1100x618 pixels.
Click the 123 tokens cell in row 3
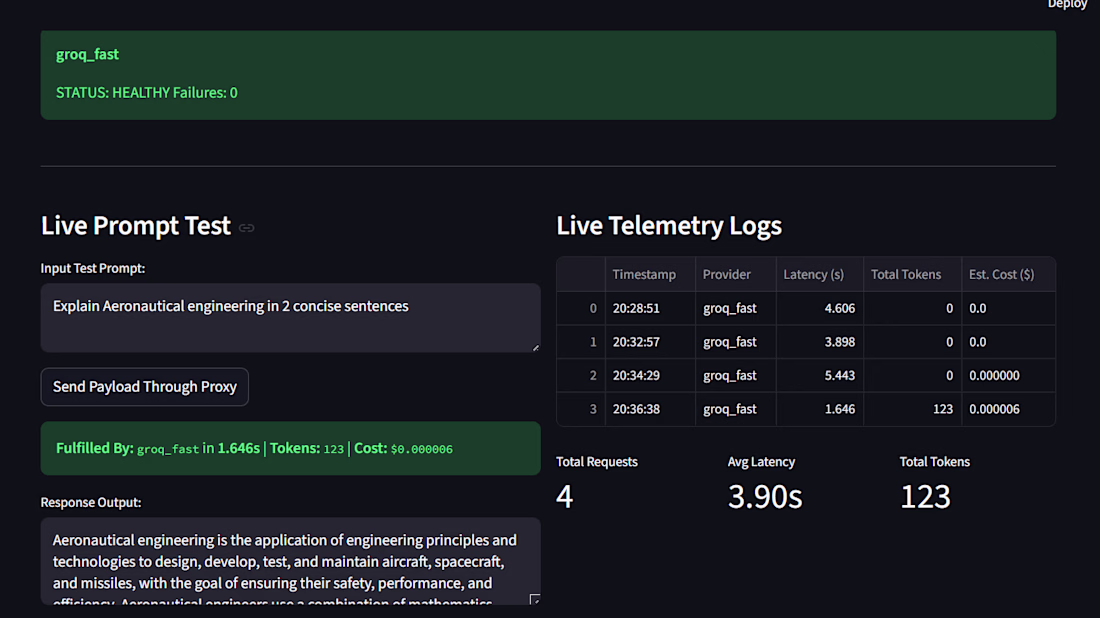coord(912,409)
